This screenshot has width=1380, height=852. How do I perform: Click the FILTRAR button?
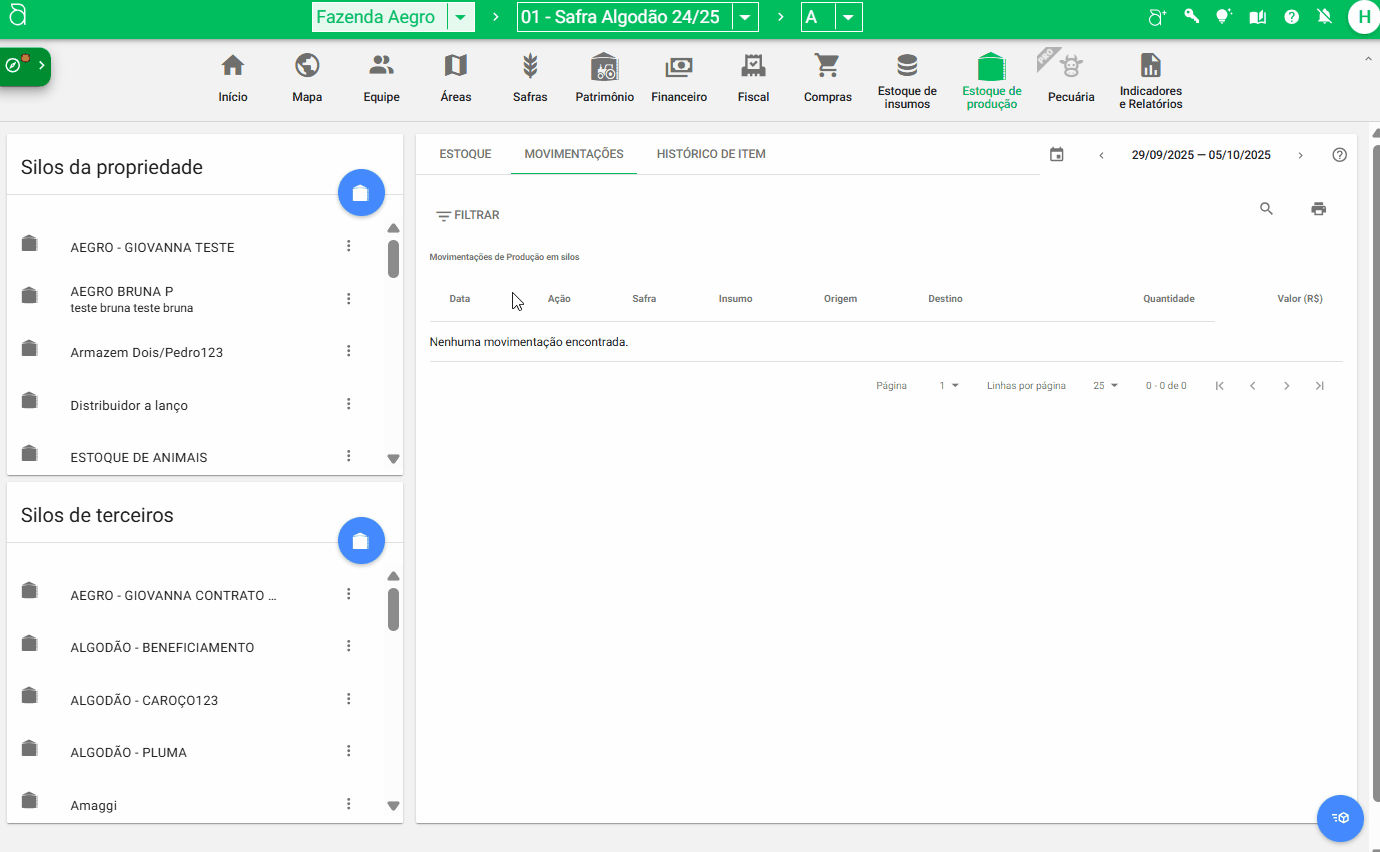467,214
